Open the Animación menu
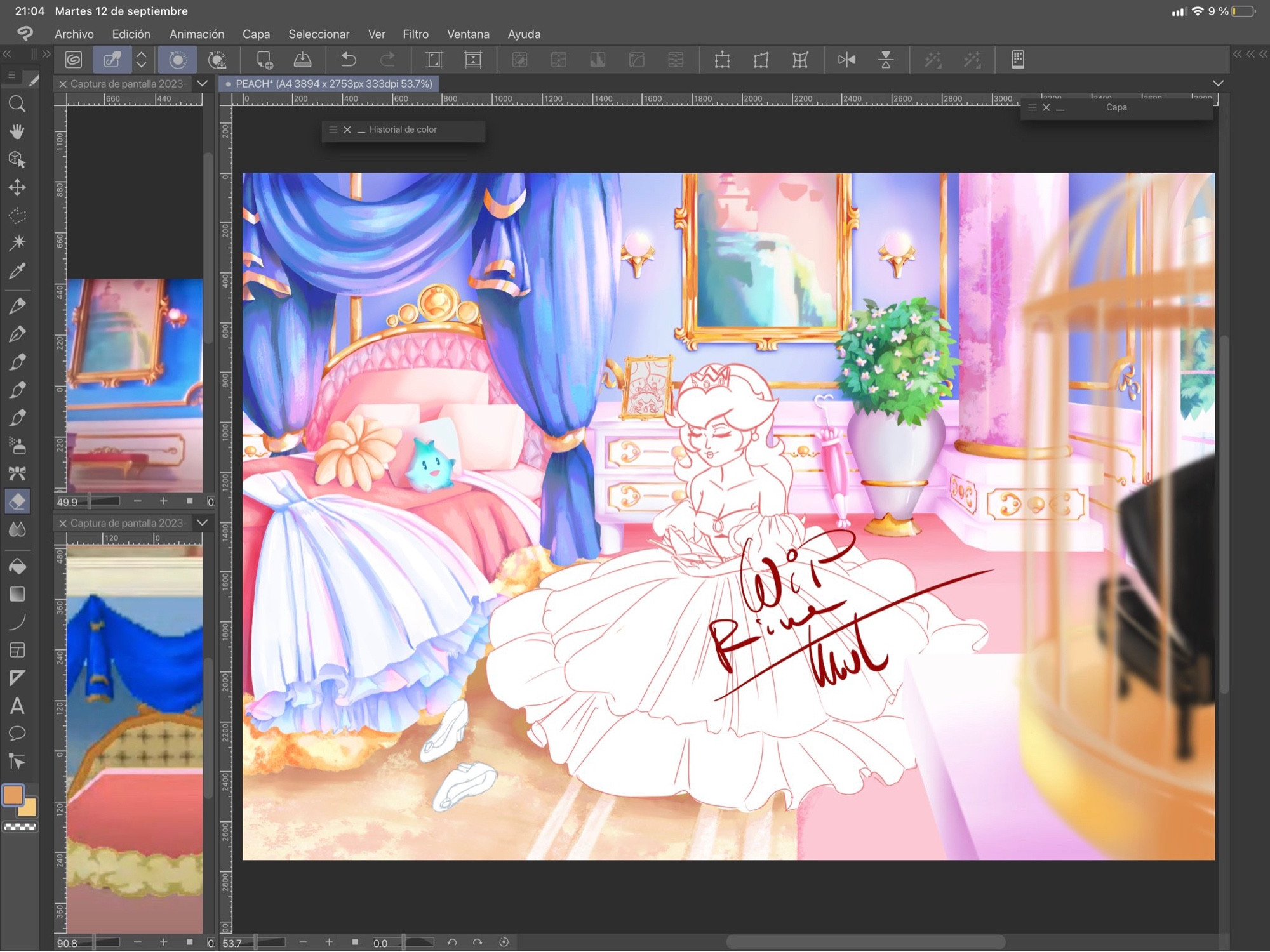The image size is (1270, 952). coord(197,34)
